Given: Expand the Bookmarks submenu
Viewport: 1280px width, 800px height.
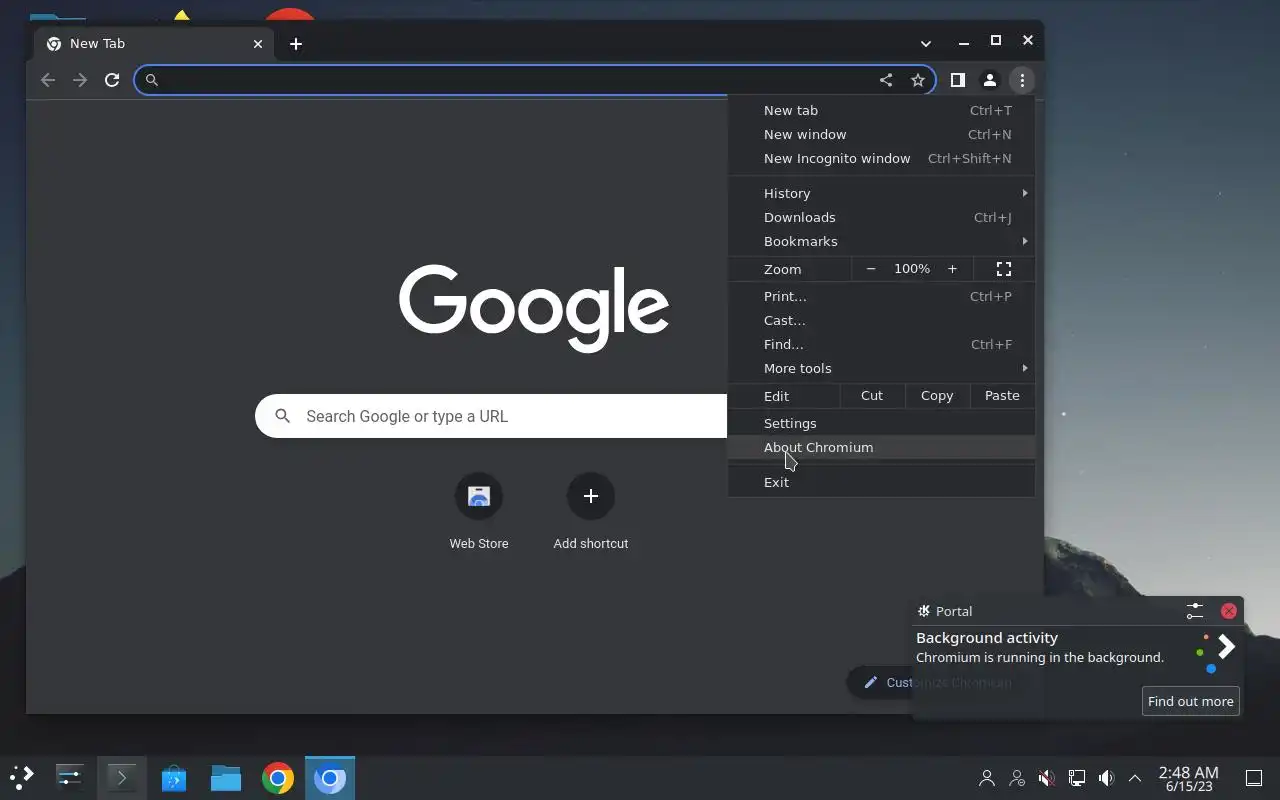Looking at the screenshot, I should coord(881,241).
